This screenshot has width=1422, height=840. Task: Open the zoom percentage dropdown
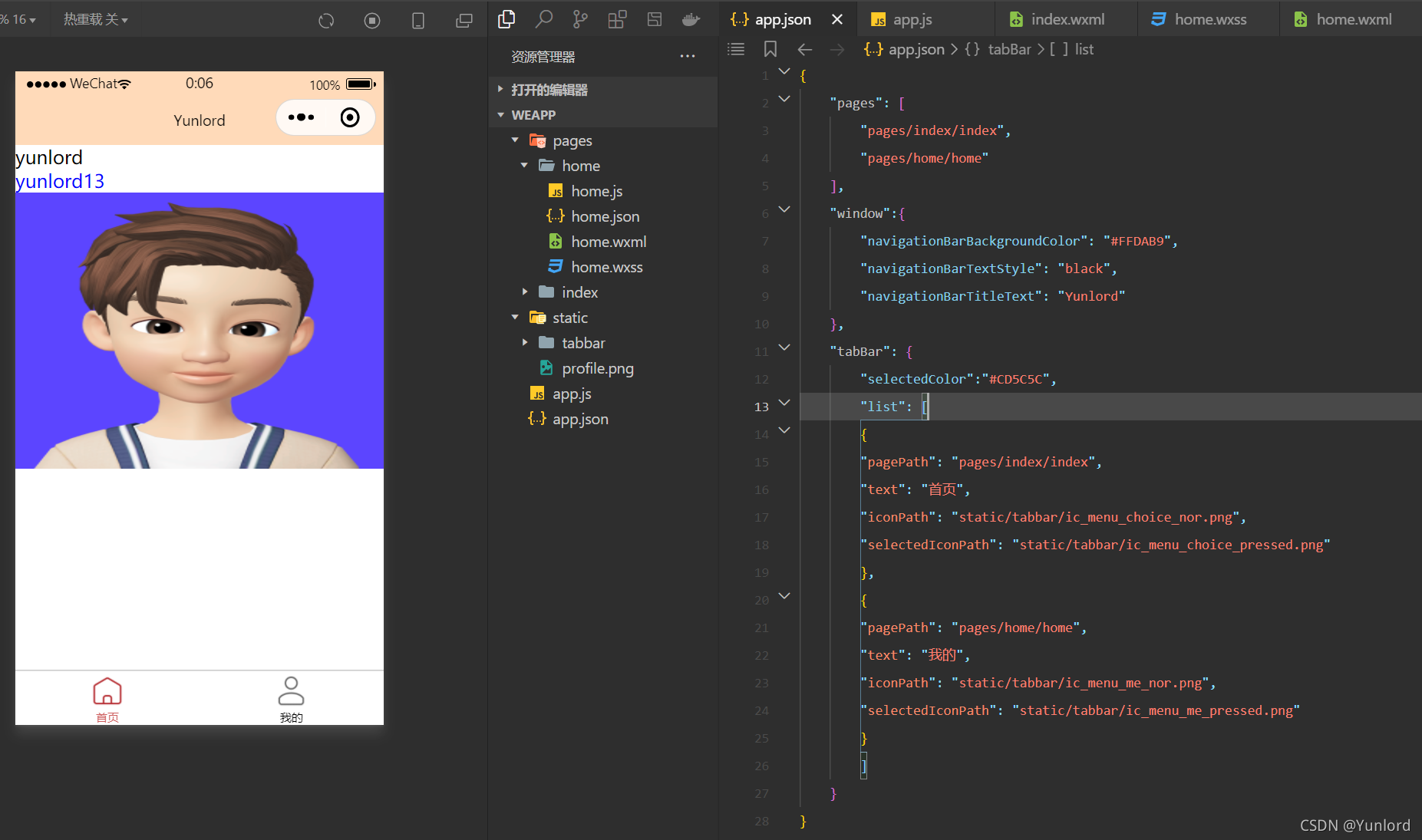(18, 19)
